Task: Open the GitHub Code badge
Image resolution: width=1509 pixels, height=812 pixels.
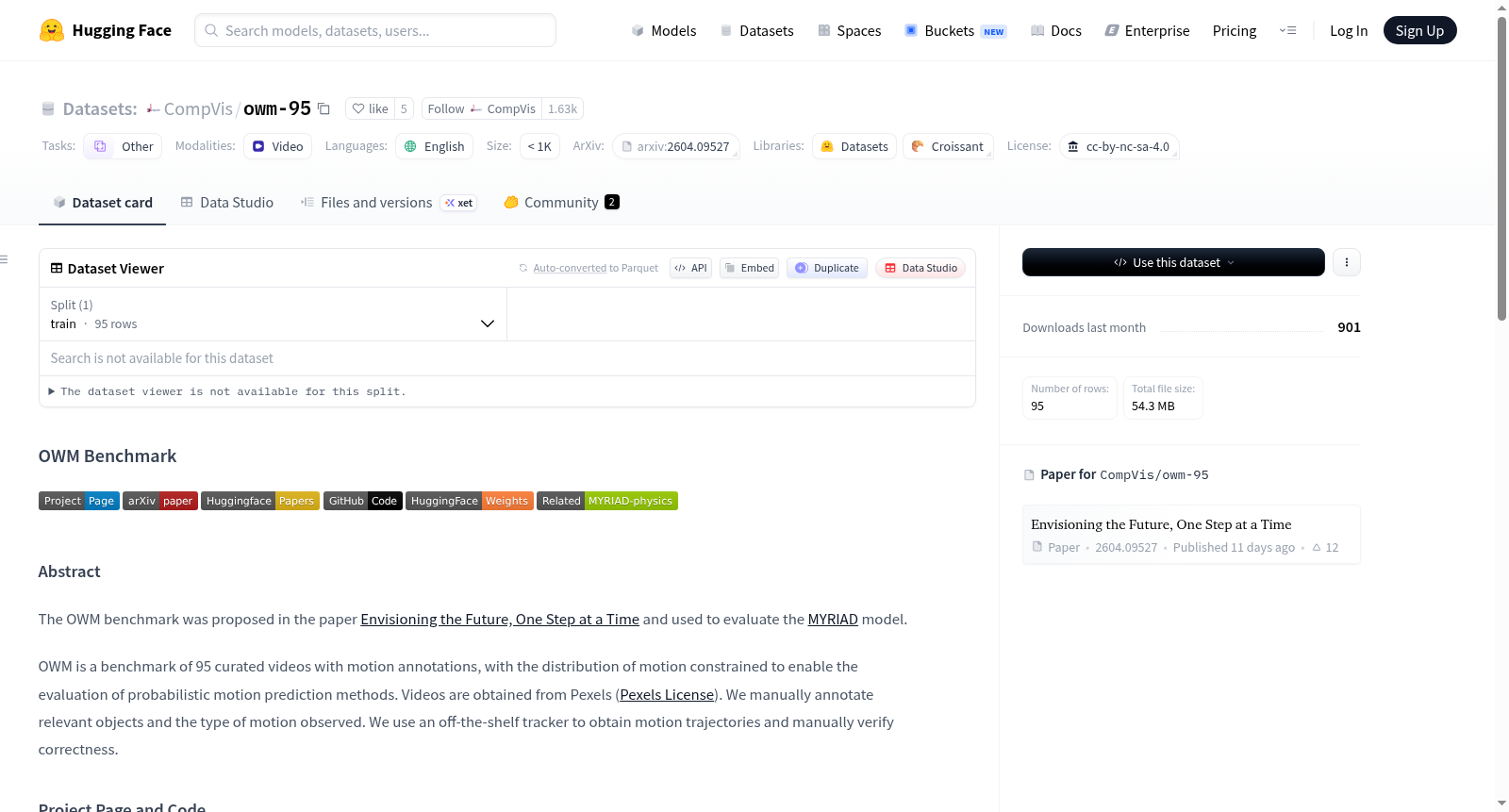Action: tap(363, 501)
